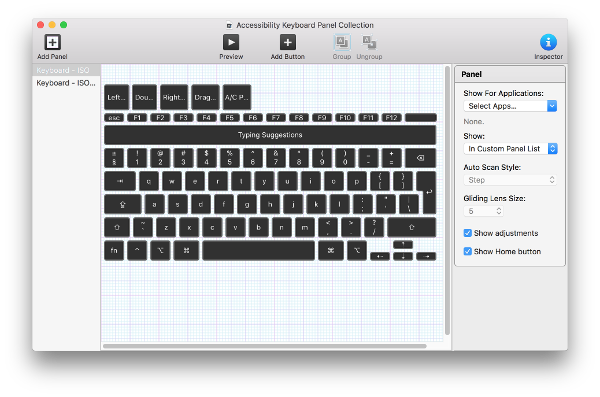This screenshot has height=397, width=600.
Task: Open the Select Apps dropdown
Action: tap(510, 106)
